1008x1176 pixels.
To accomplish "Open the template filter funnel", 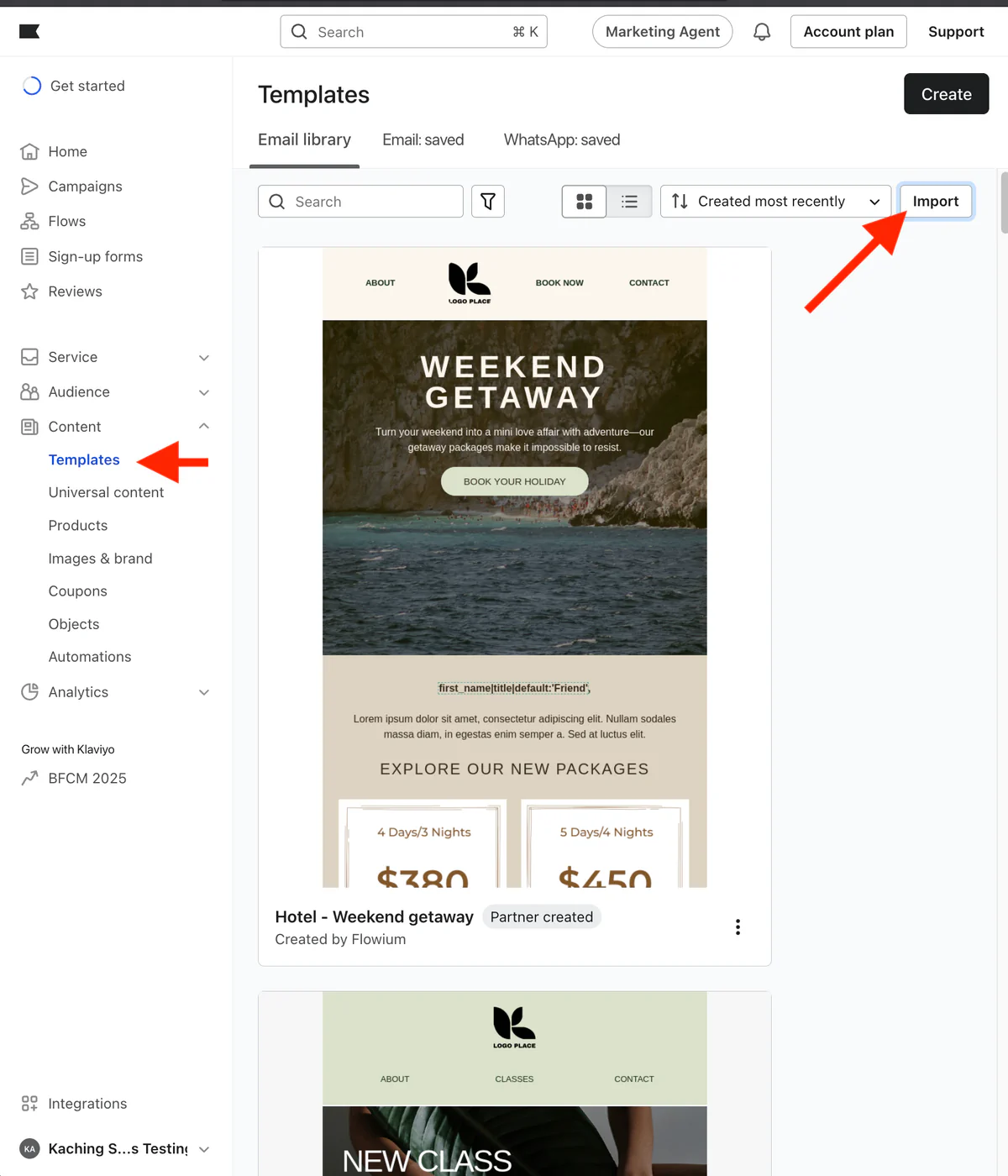I will pos(488,202).
